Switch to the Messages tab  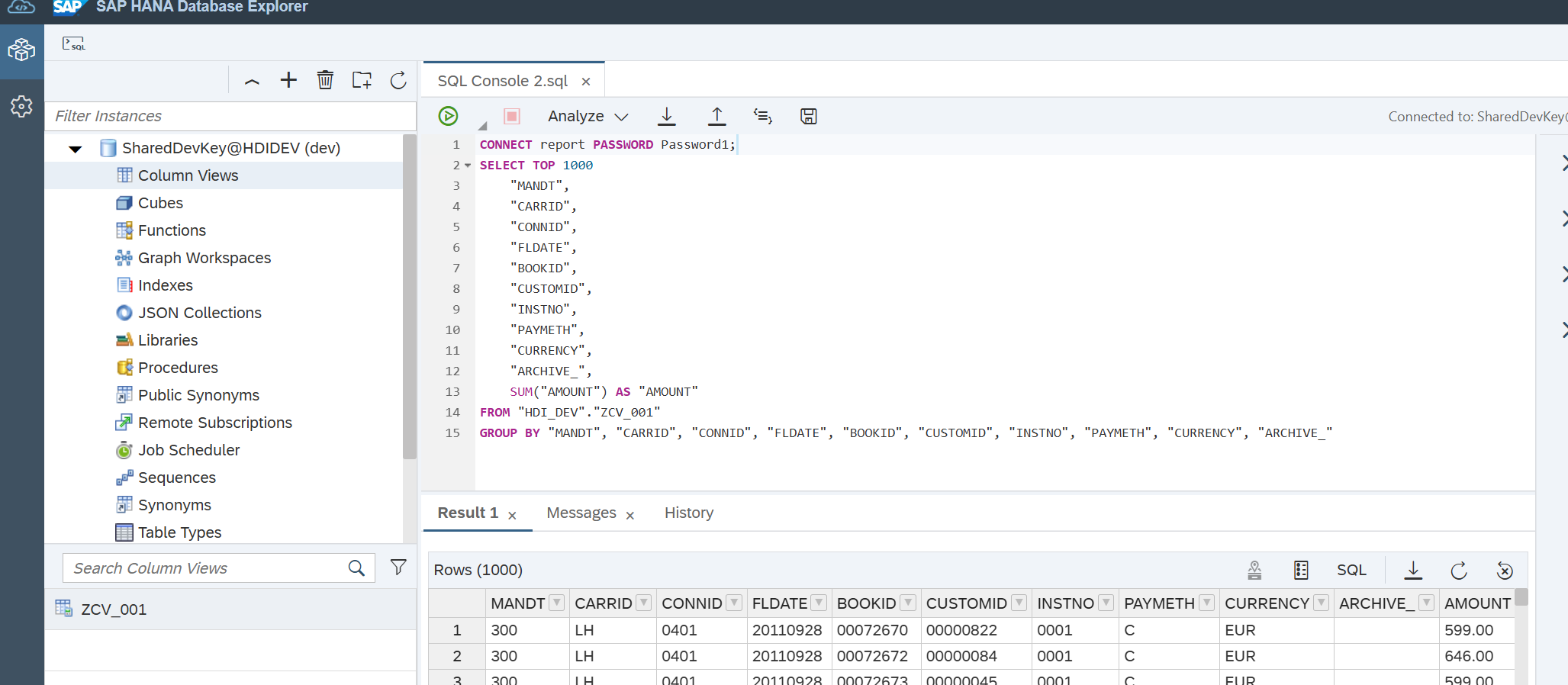(x=581, y=513)
